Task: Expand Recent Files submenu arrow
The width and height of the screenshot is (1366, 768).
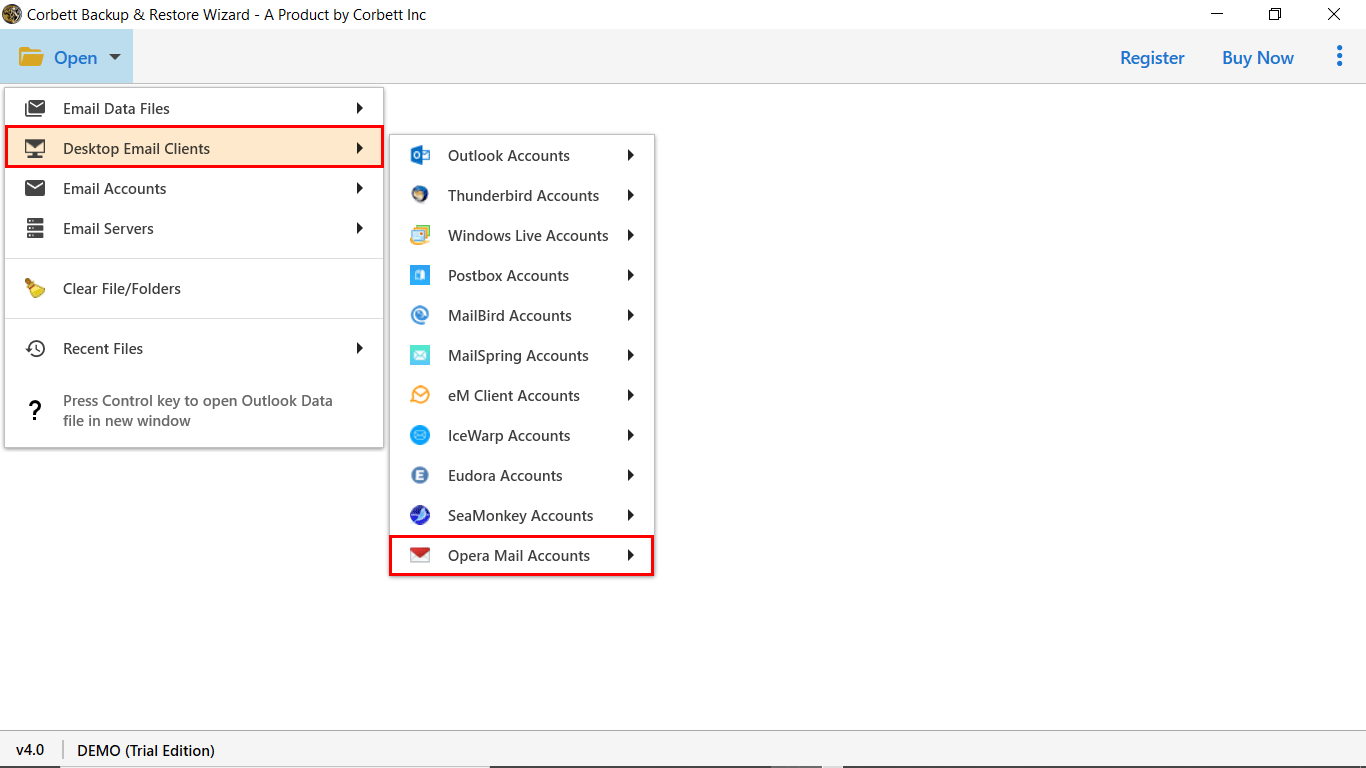Action: pyautogui.click(x=359, y=348)
